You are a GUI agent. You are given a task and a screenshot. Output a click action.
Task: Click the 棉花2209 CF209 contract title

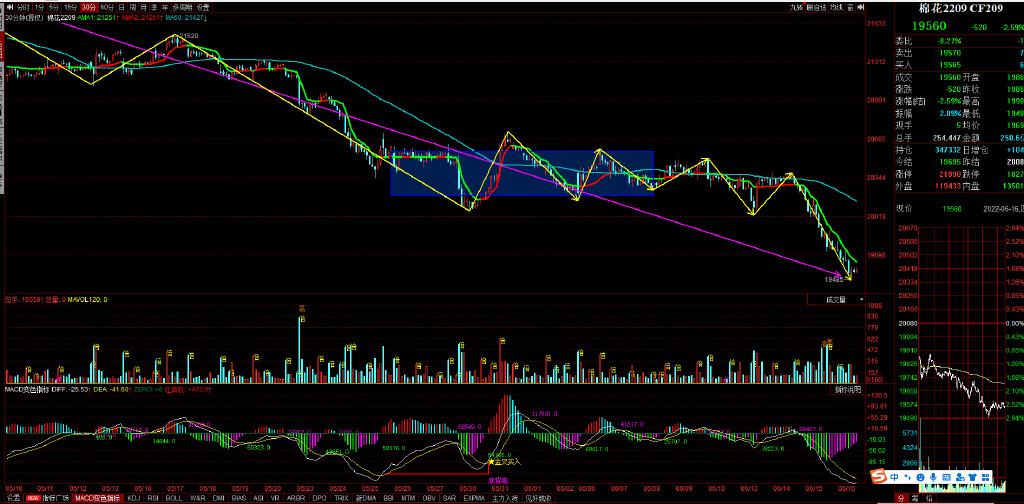(961, 8)
